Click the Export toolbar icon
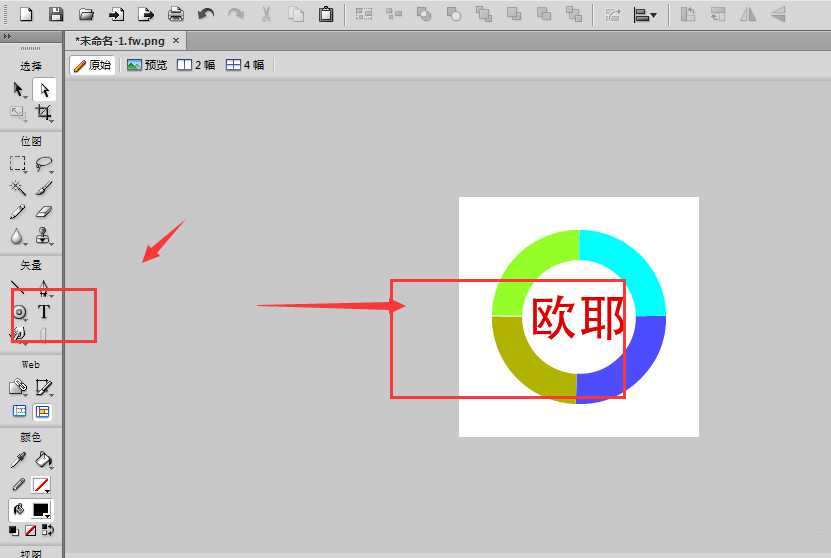 tap(146, 14)
